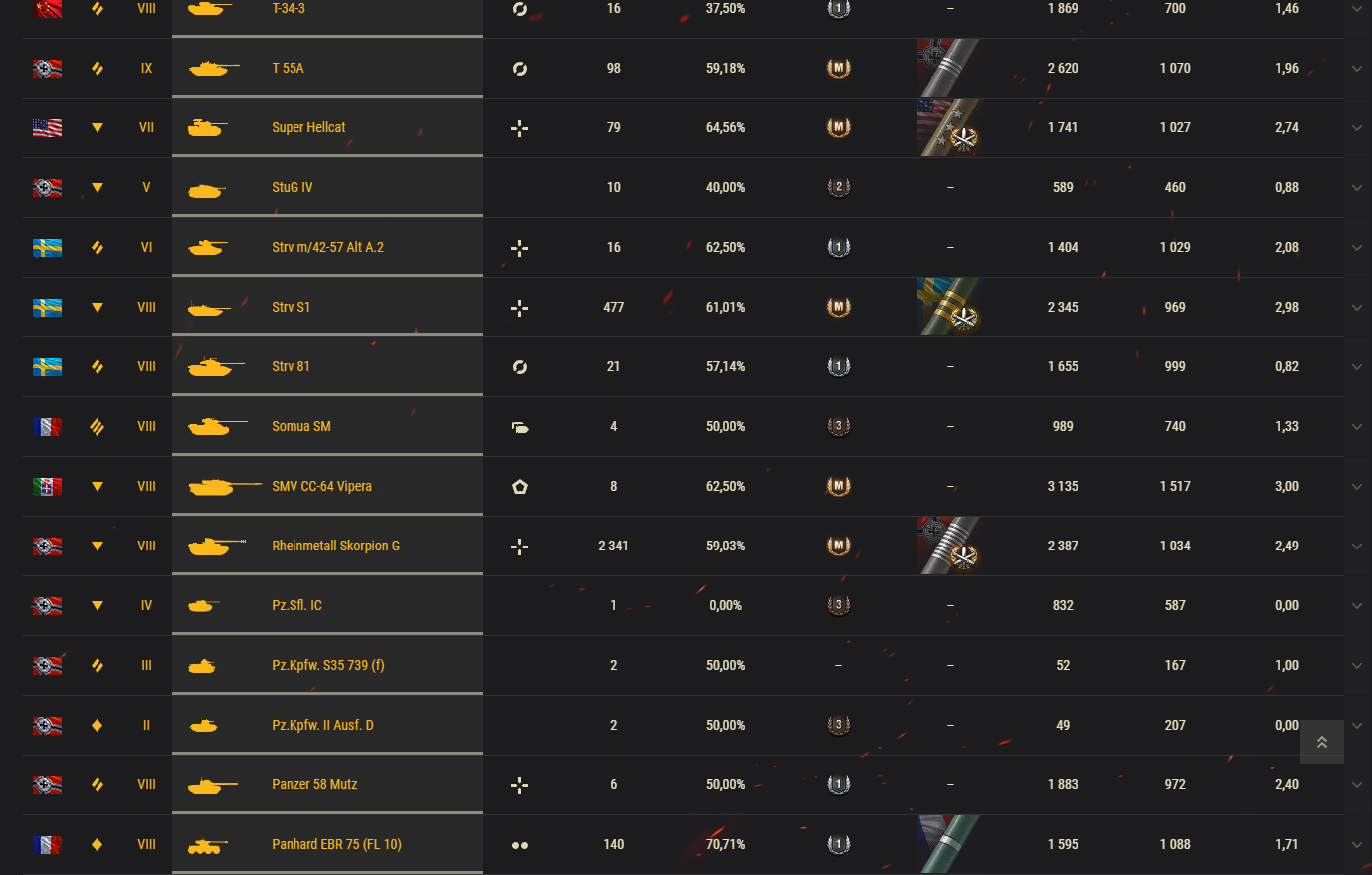Screen dimensions: 1372x875
Task: Click the Somua SM heavy tank role icon
Action: 519,427
